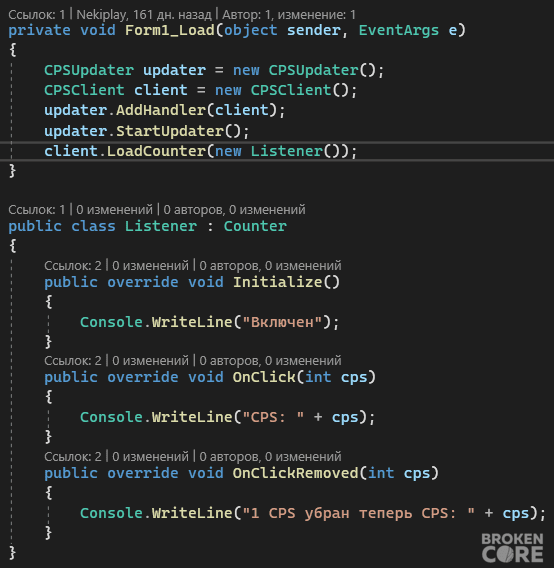Open the 'Ссылок: 2' CodeLens above OnClick(int cps)
Image resolution: width=554 pixels, height=568 pixels.
click(x=73, y=360)
